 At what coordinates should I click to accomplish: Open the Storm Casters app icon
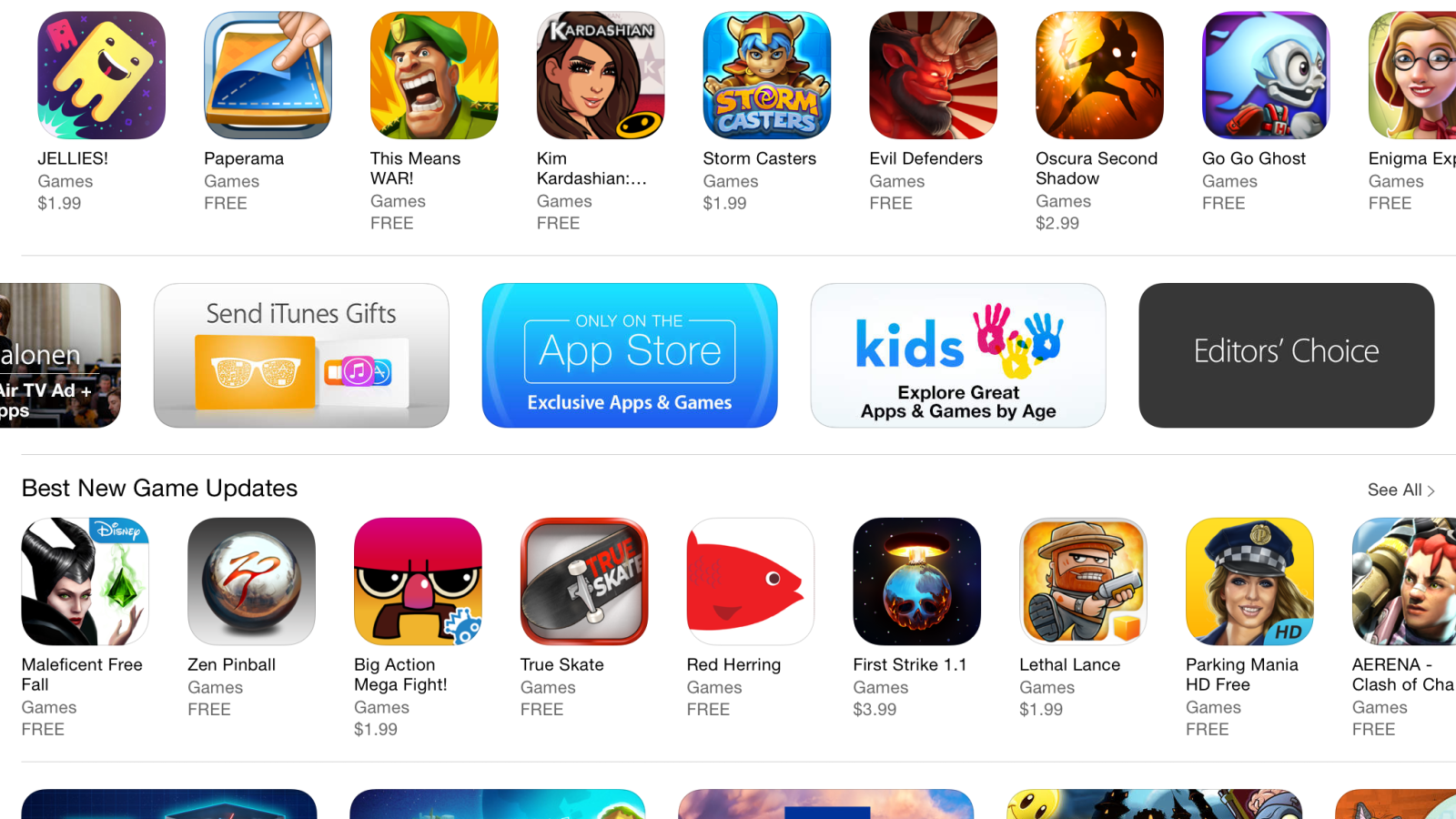tap(767, 76)
